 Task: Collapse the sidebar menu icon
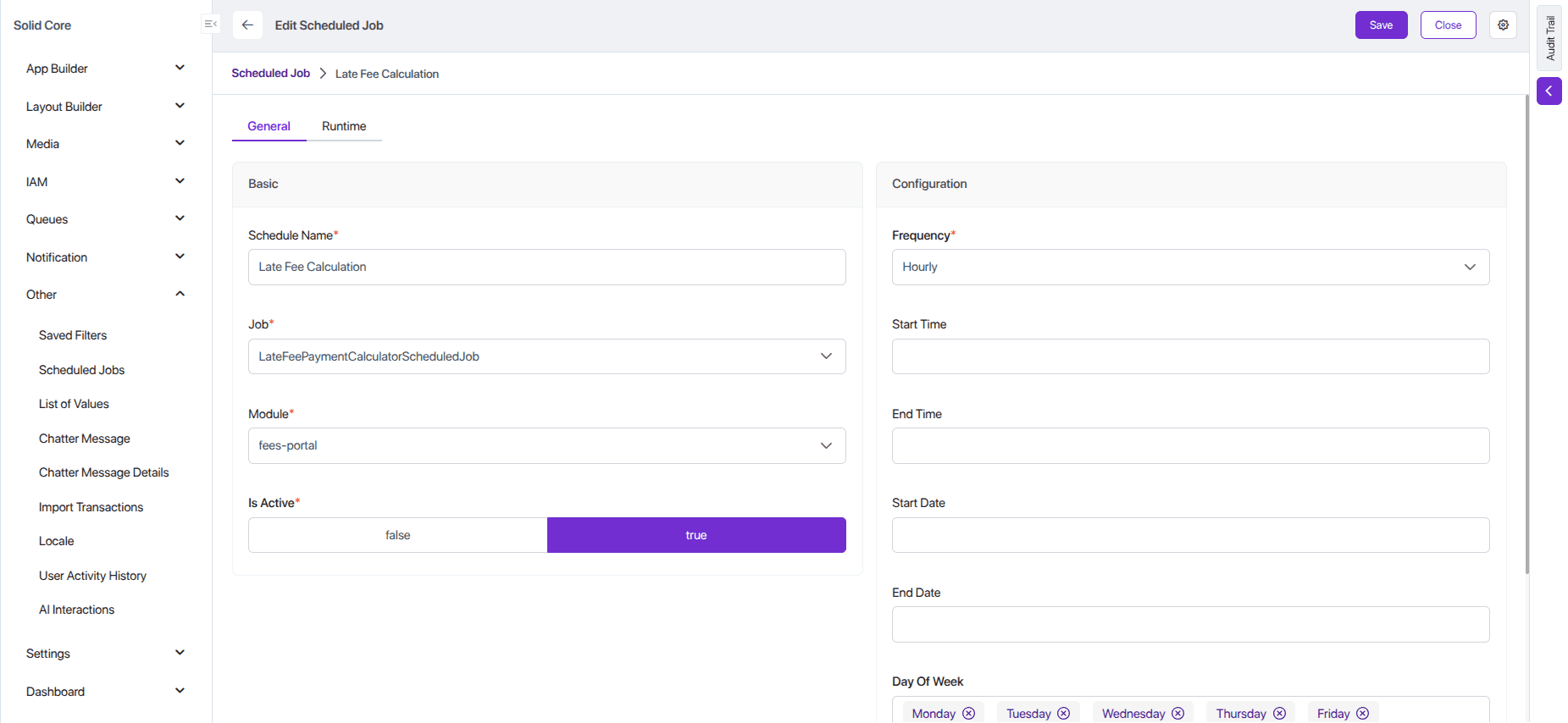pos(211,25)
